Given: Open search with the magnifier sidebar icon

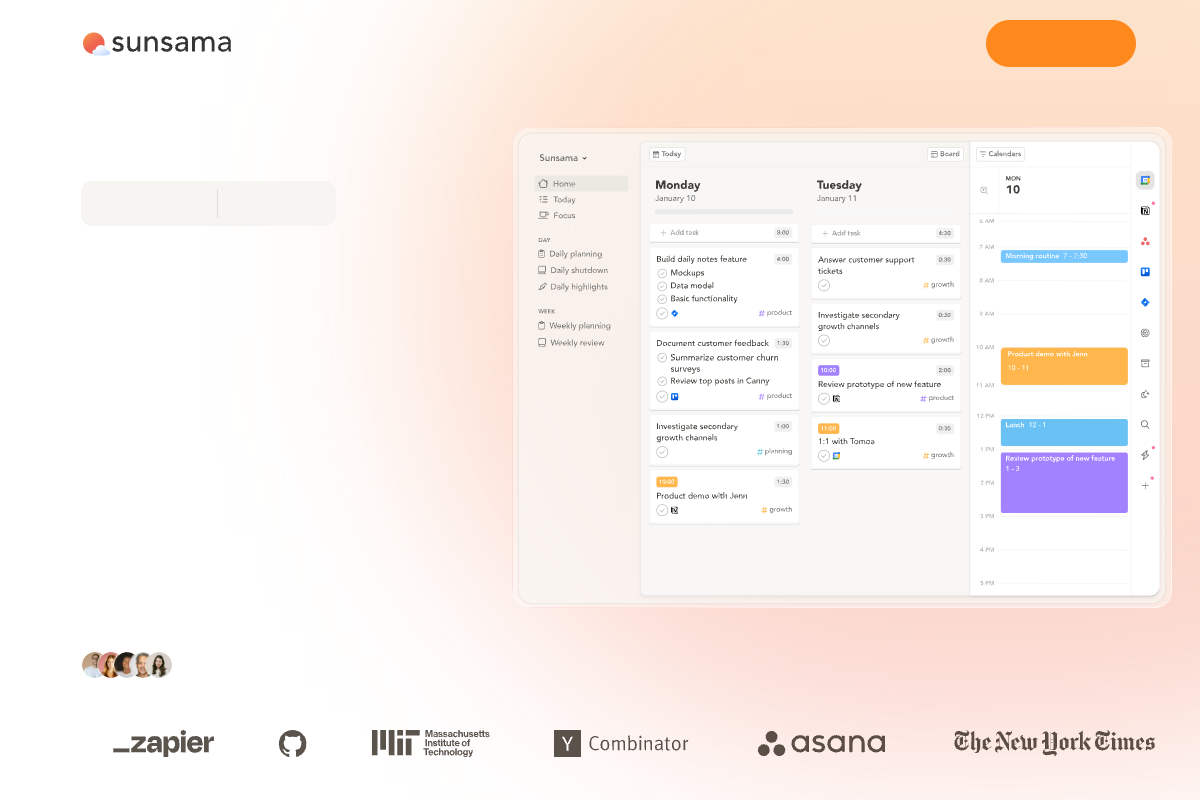Looking at the screenshot, I should [x=1145, y=424].
